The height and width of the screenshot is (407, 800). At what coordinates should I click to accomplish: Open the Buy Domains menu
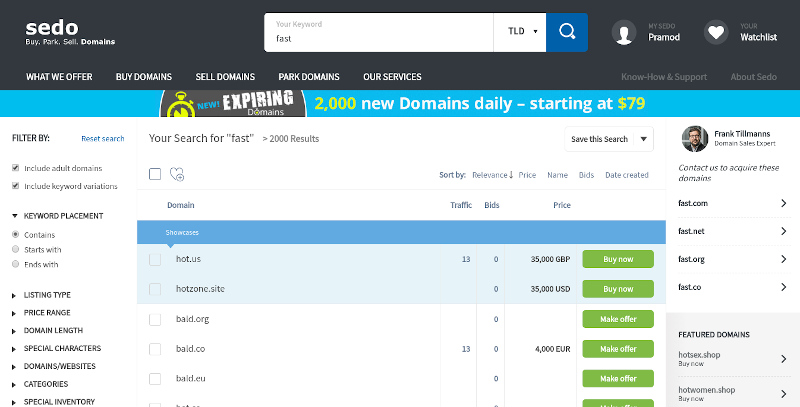pos(144,77)
